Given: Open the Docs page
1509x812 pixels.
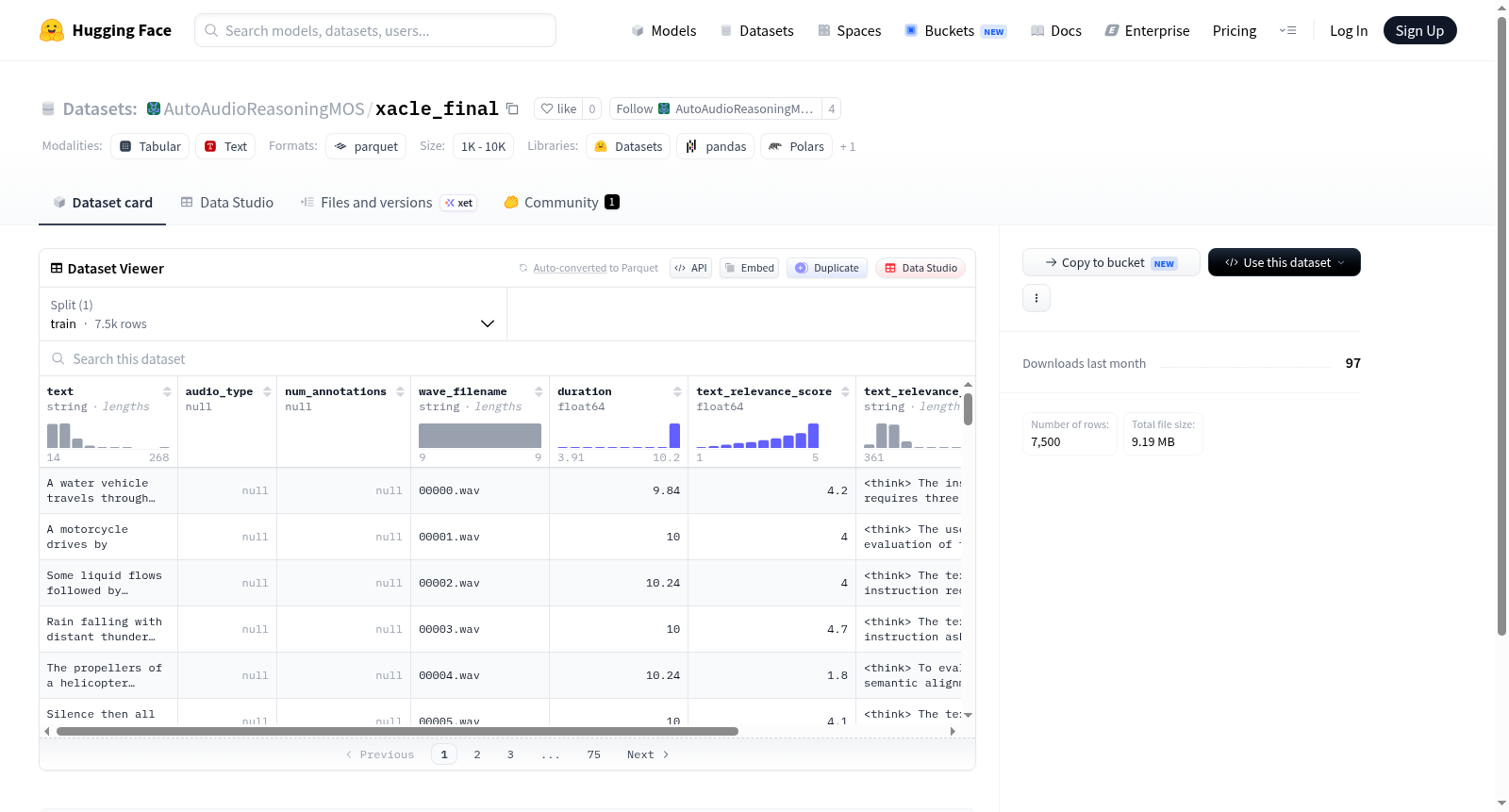Looking at the screenshot, I should coord(1056,30).
